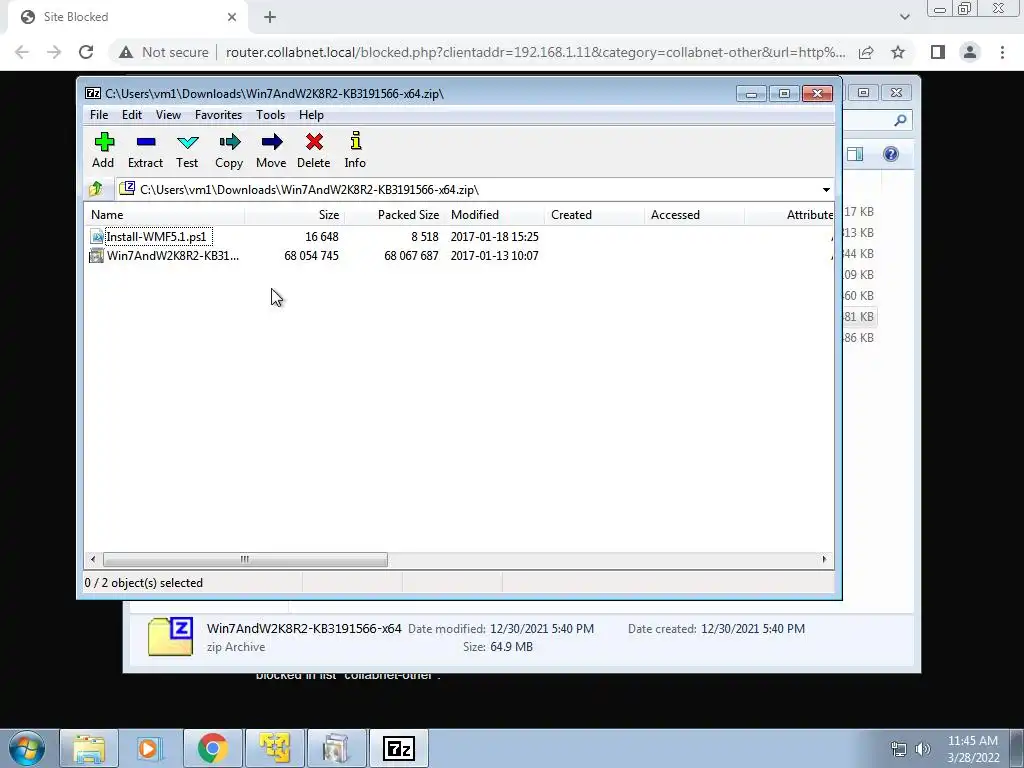Screen dimensions: 1024x768
Task: Reload the Chrome page
Action: (x=86, y=52)
